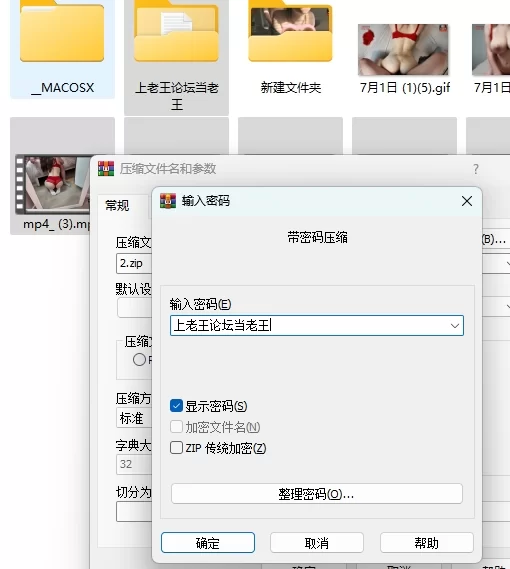Click the 2.zip archive name field
This screenshot has height=569, width=510.
[134, 263]
